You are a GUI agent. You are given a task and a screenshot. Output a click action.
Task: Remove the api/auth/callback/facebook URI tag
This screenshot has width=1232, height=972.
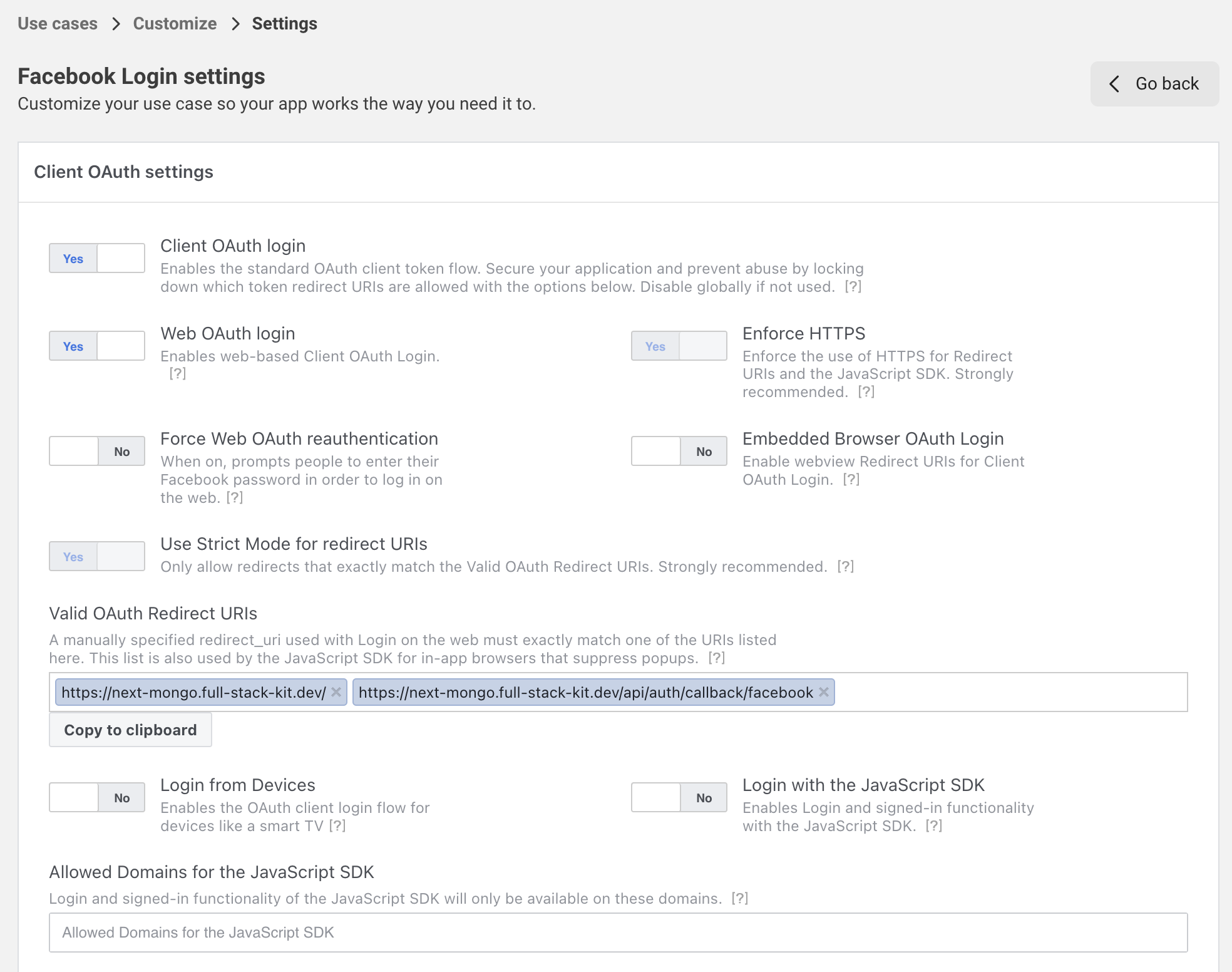coord(824,692)
